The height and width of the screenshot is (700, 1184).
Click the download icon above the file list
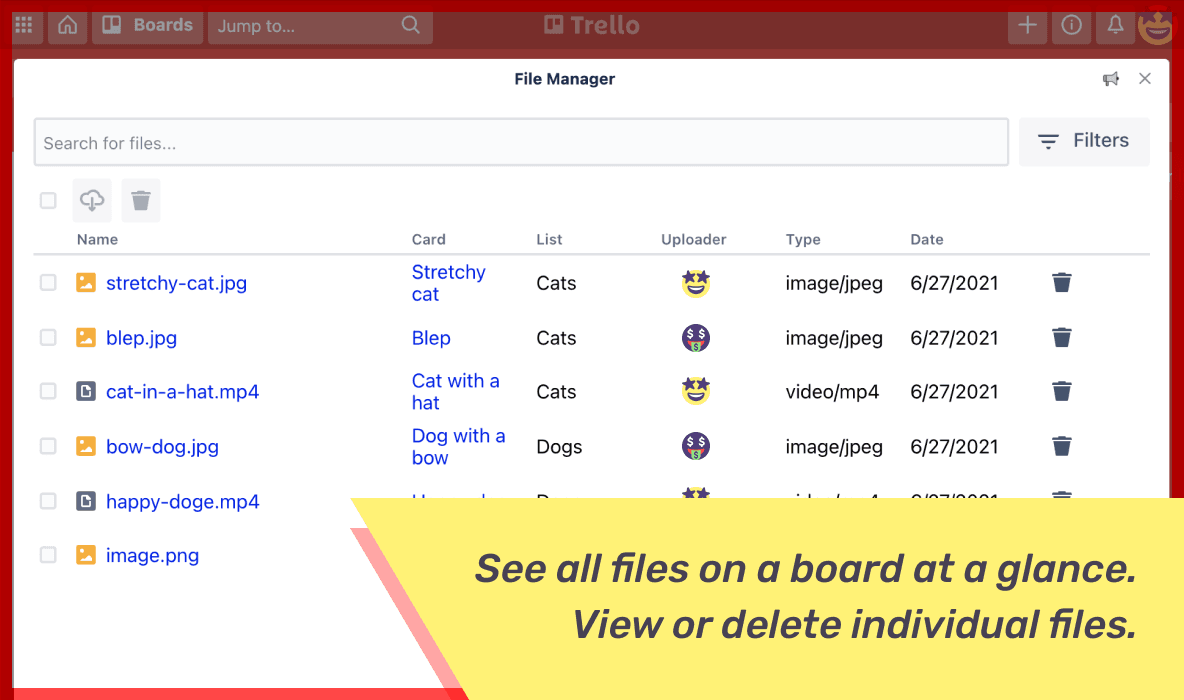92,200
